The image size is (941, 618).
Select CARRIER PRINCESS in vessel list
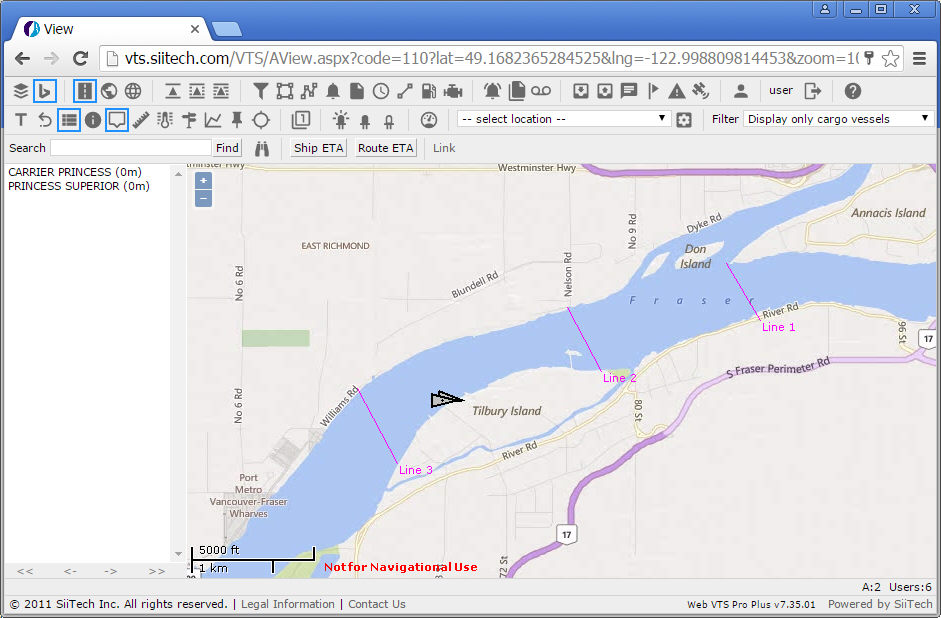click(x=74, y=172)
